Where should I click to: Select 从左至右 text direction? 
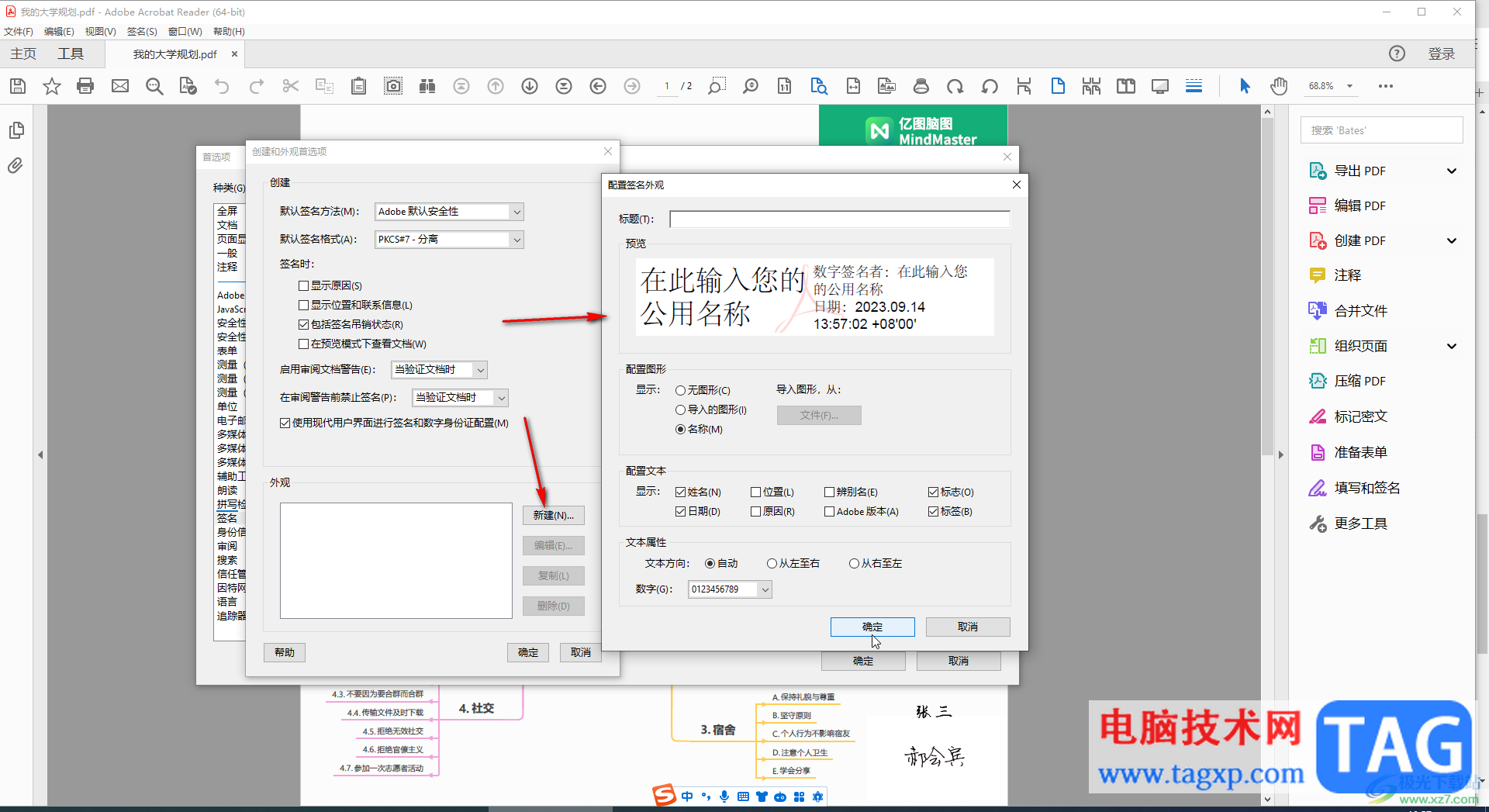772,564
